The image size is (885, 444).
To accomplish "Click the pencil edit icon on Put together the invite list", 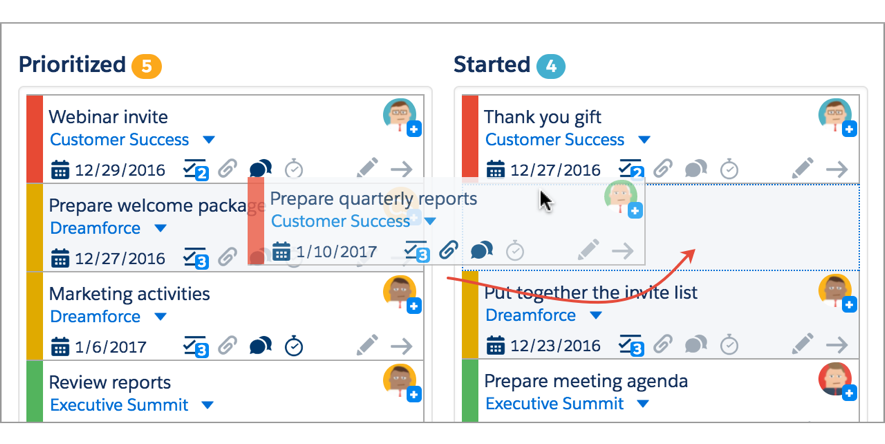I will [x=802, y=345].
